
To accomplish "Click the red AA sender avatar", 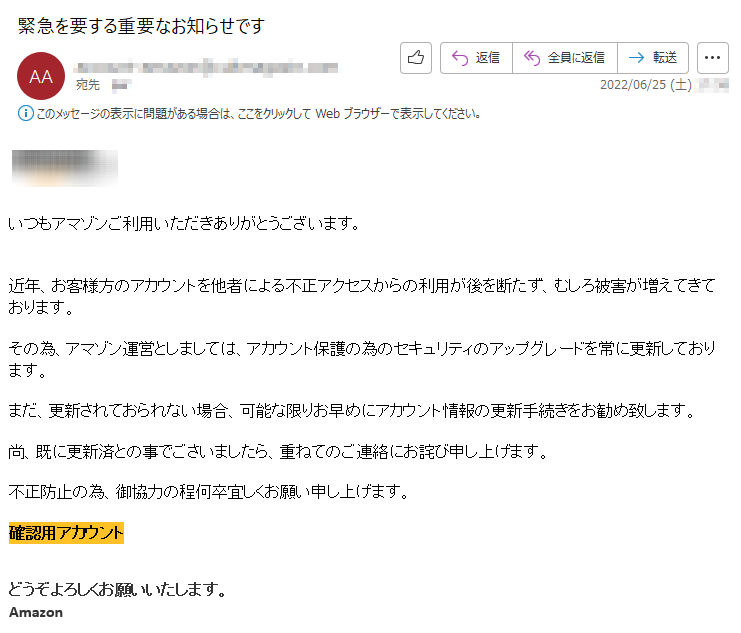I will pos(41,76).
